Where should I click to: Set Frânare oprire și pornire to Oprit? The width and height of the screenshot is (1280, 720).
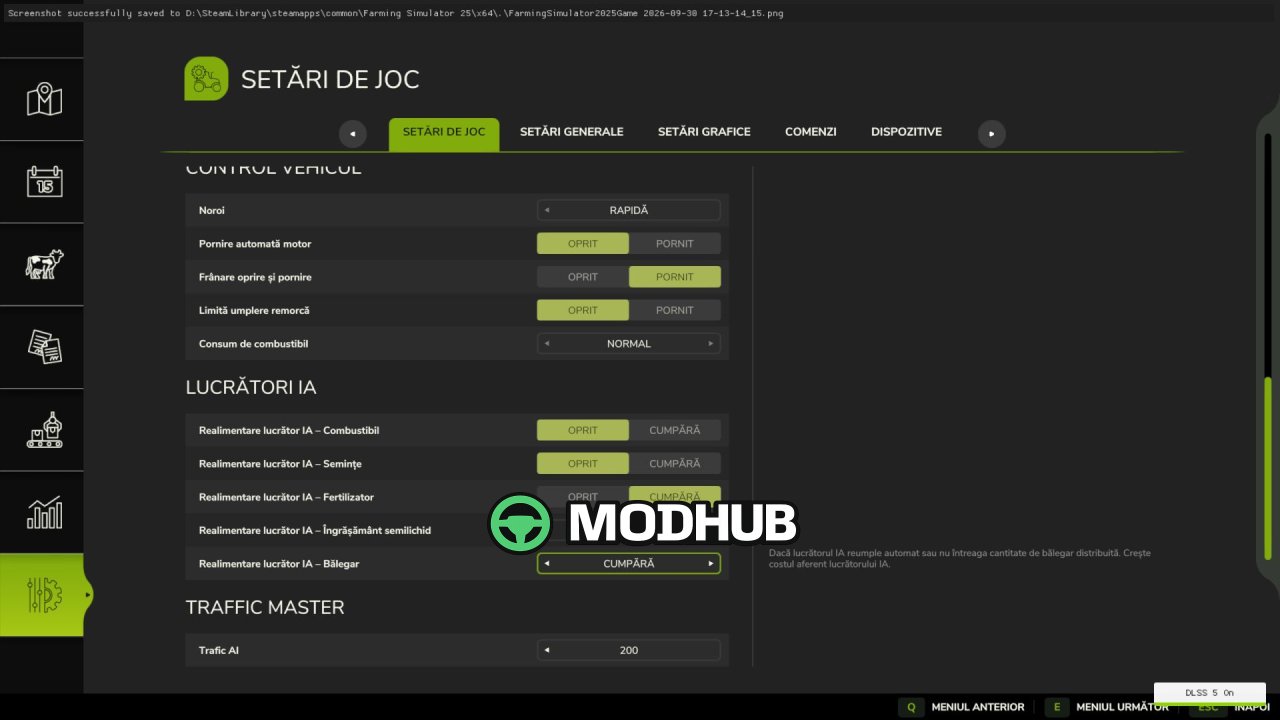tap(583, 277)
